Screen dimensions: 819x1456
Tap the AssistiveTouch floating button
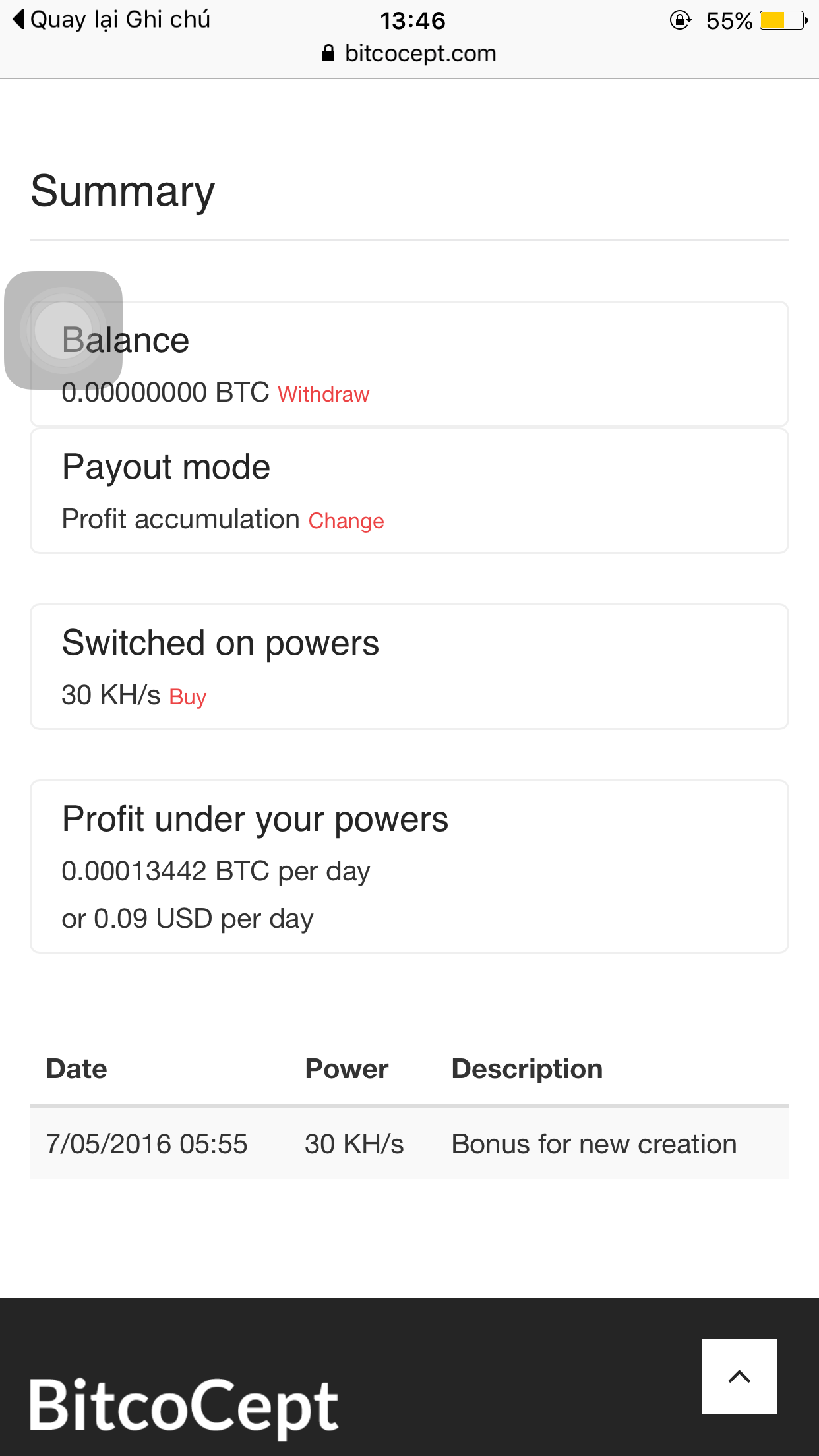coord(63,330)
